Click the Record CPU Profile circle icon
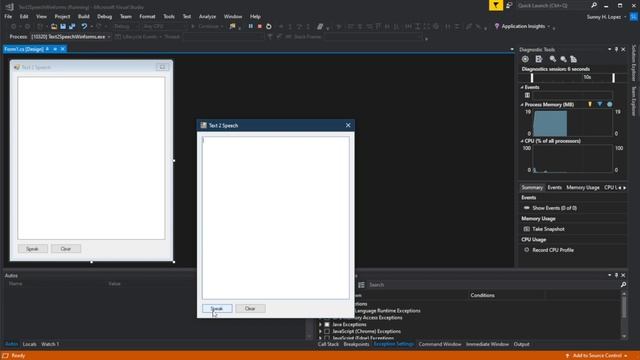The width and height of the screenshot is (640, 360). [527, 250]
